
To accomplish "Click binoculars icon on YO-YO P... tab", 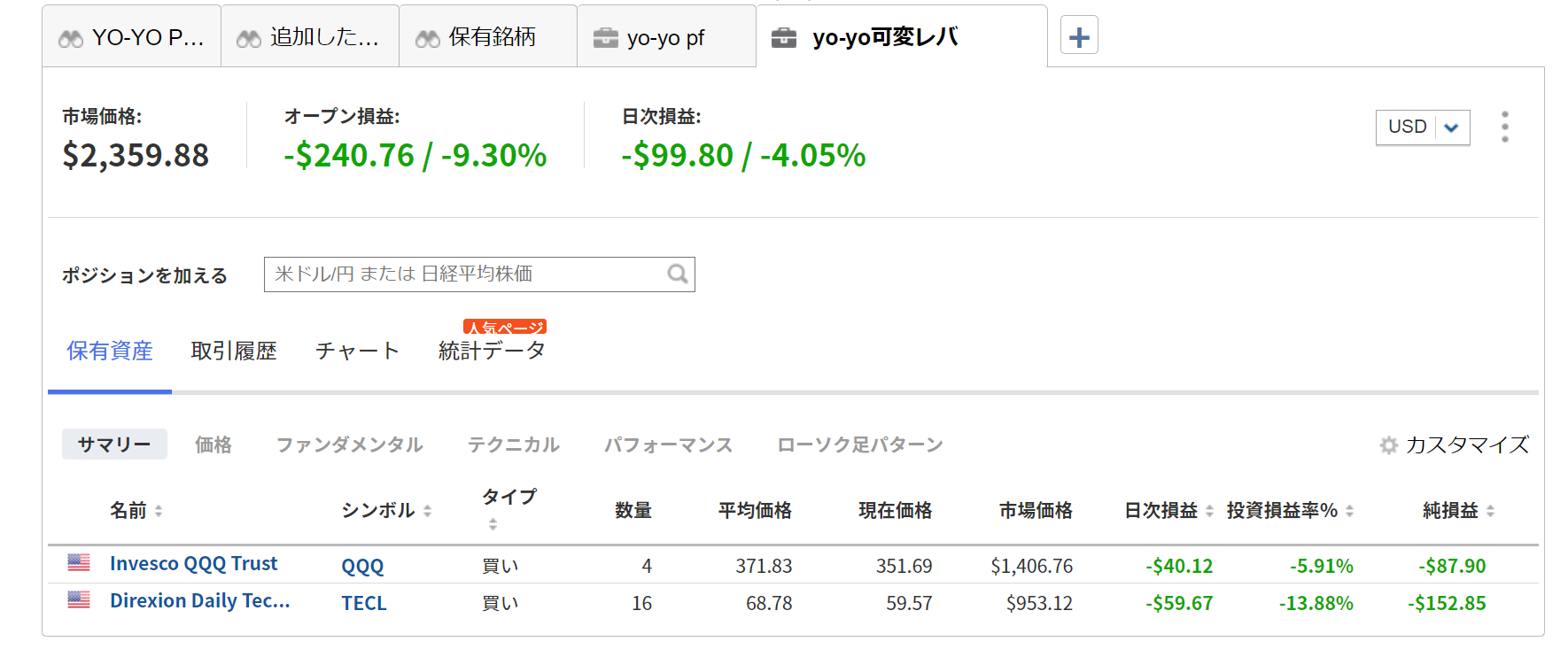I will point(71,38).
